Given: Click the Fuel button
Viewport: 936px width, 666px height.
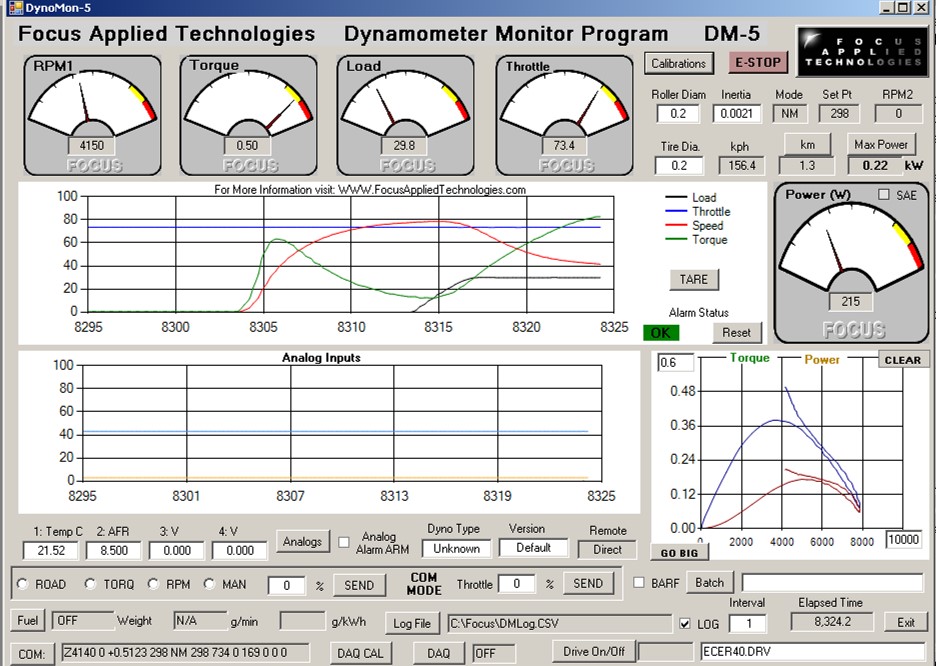Looking at the screenshot, I should (x=27, y=621).
